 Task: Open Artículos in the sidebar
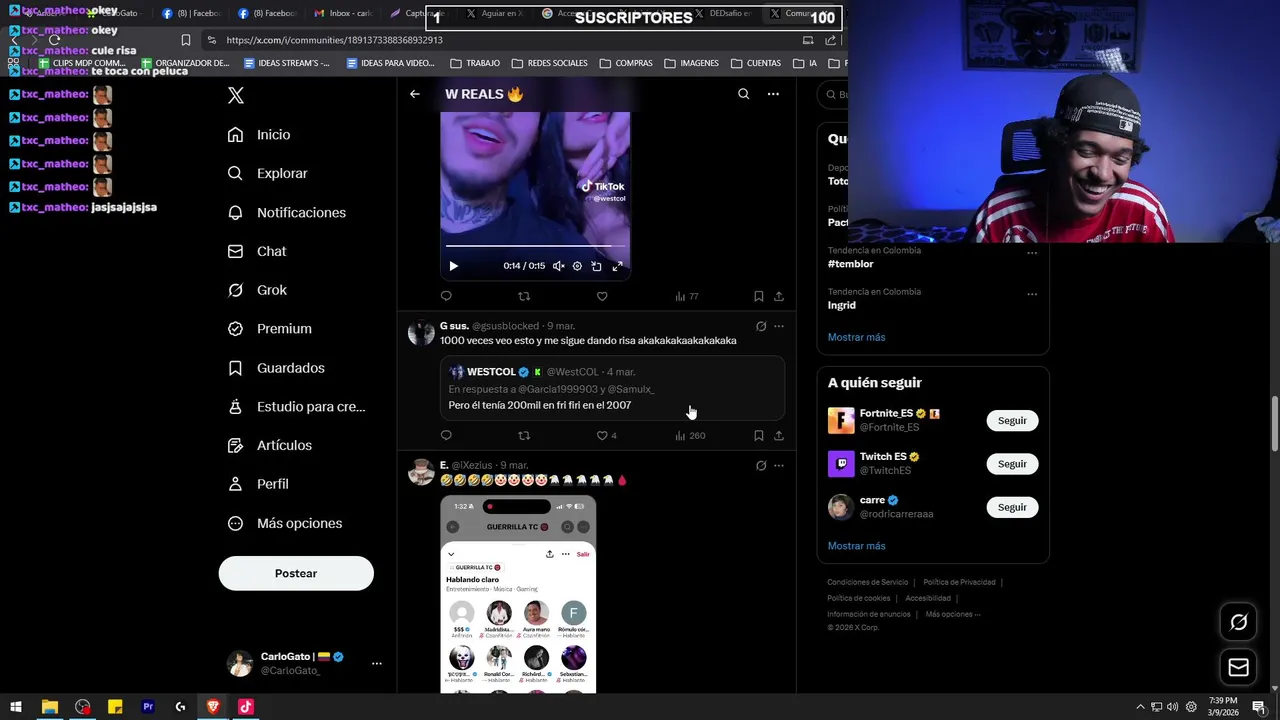pos(270,445)
